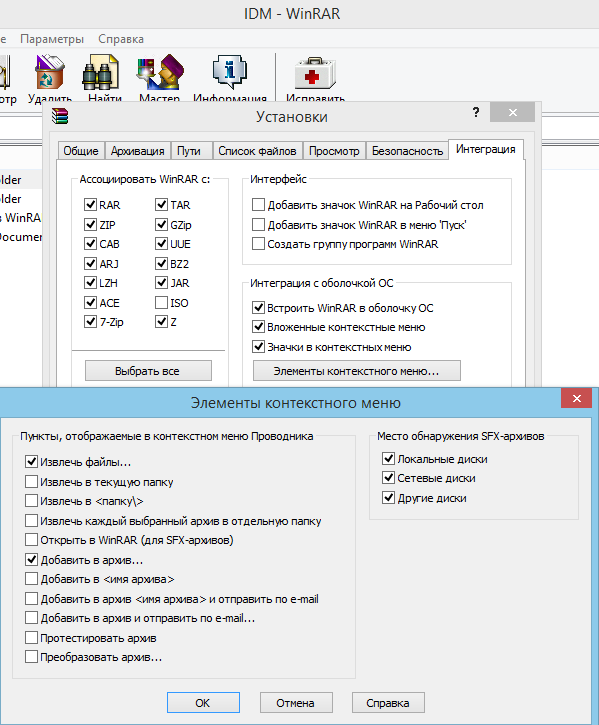Uncheck the 7-Zip checkbox
The width and height of the screenshot is (599, 725).
coord(90,322)
